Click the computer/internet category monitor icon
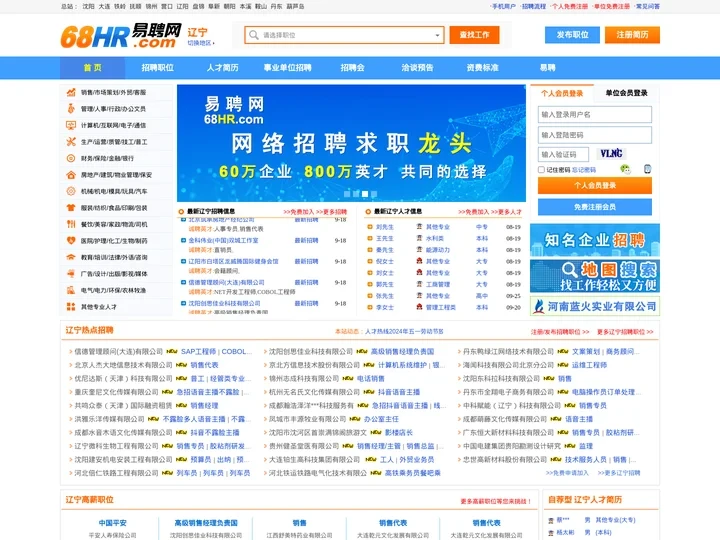 (71, 125)
